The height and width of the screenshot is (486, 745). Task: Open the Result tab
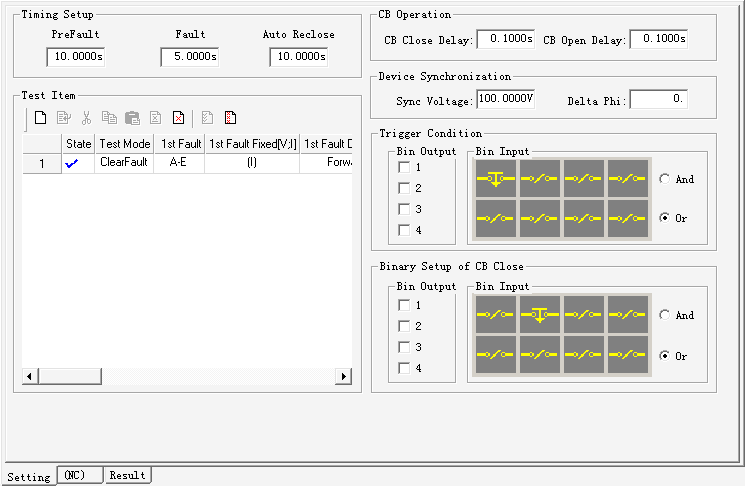127,475
